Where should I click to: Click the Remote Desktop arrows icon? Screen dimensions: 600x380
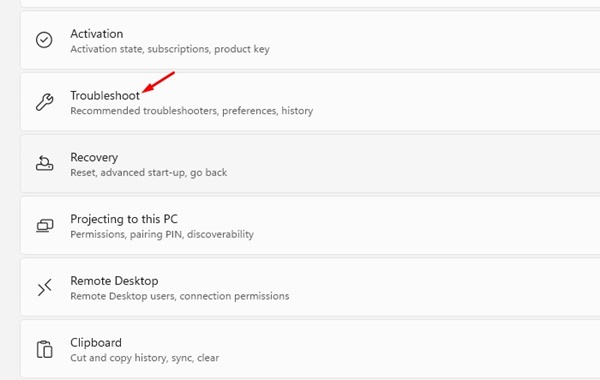pos(44,287)
